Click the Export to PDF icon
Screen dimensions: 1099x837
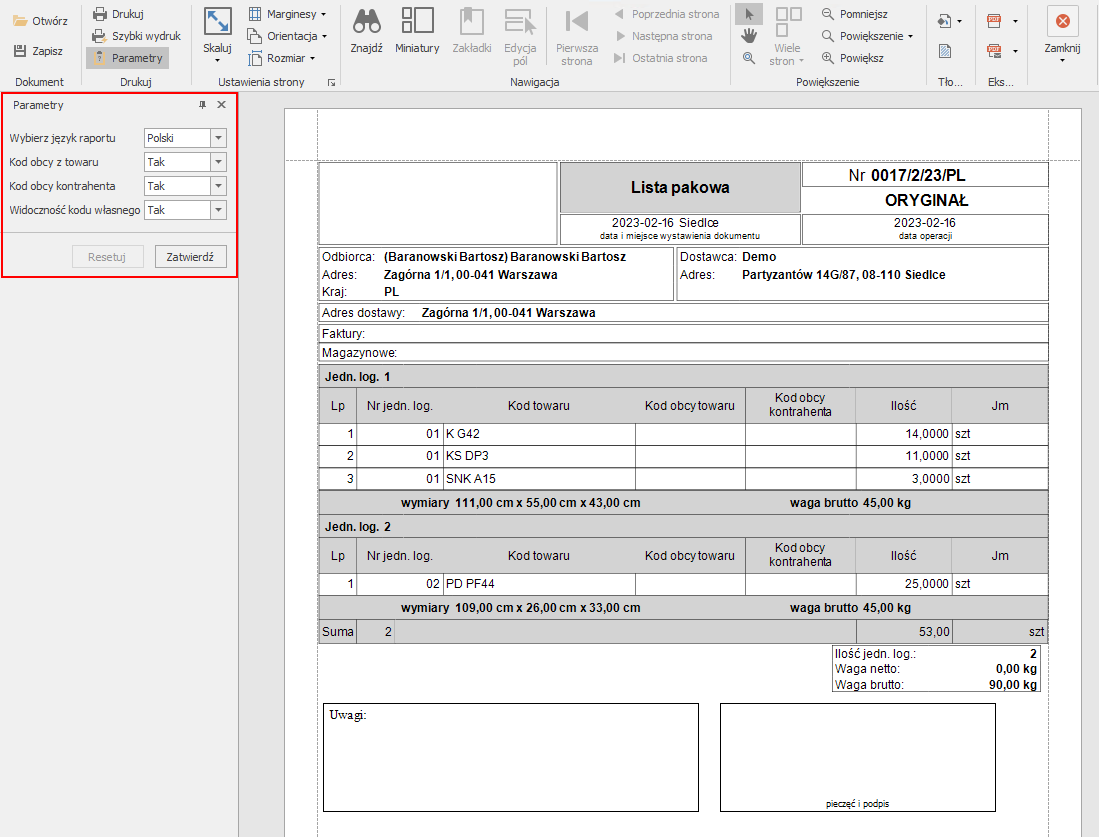click(994, 21)
